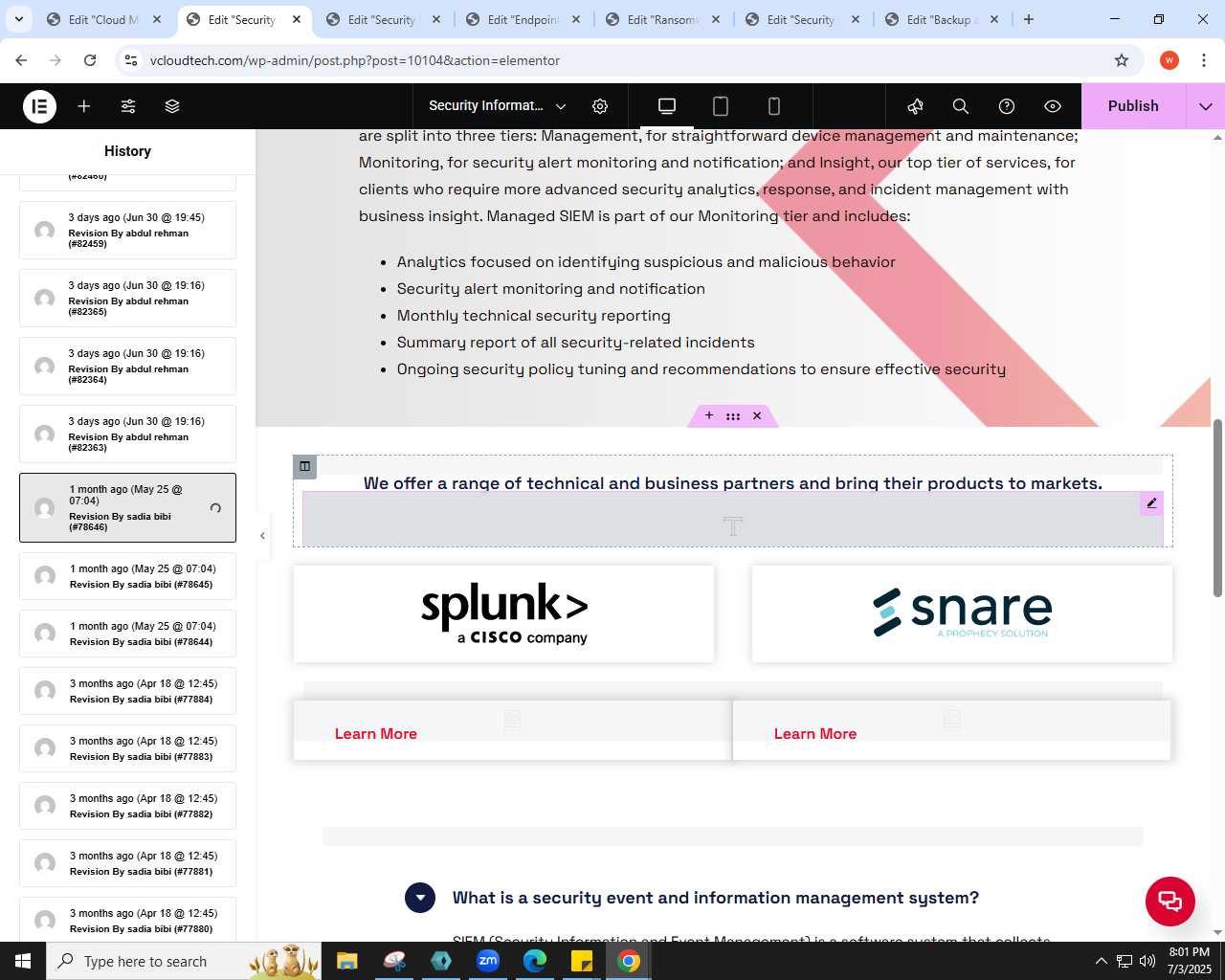Switch to Edit "Ransomw" browser tab
Viewport: 1225px width, 980px height.
[662, 19]
